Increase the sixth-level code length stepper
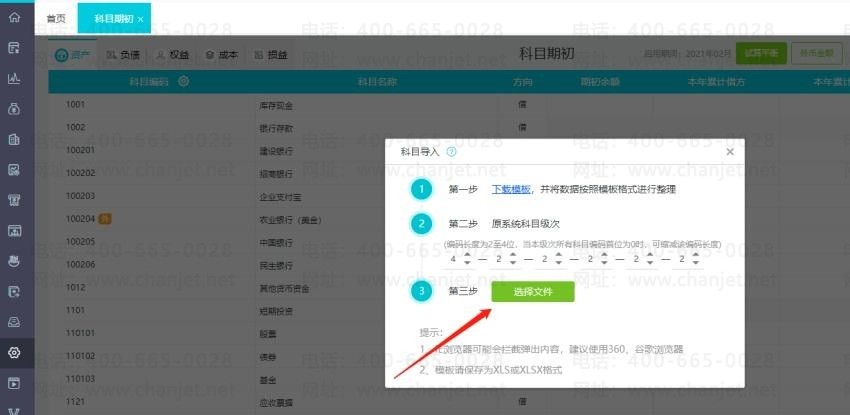The width and height of the screenshot is (850, 415). pos(696,255)
